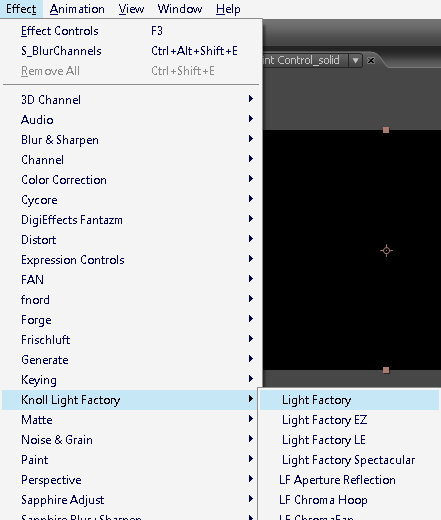This screenshot has width=441, height=520.
Task: Open the Matte effects submenu
Action: point(130,420)
